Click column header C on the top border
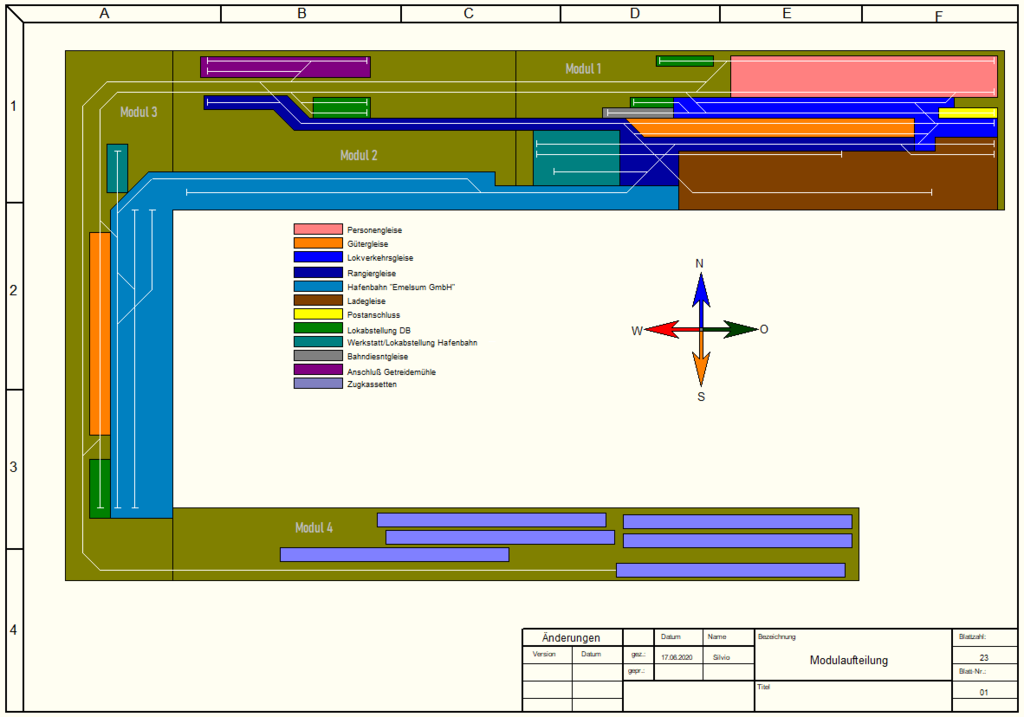The width and height of the screenshot is (1024, 717). pyautogui.click(x=468, y=13)
